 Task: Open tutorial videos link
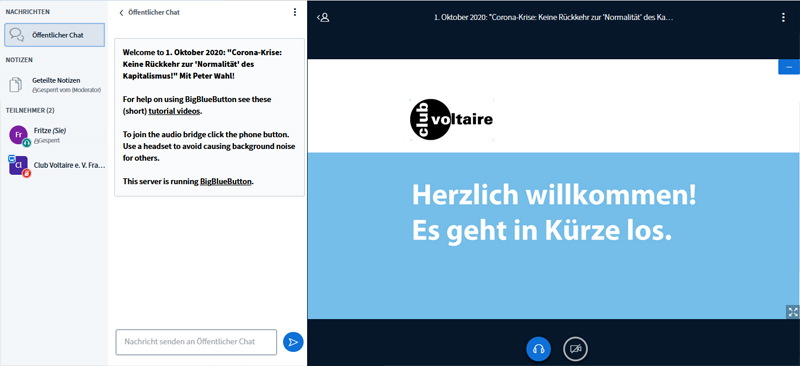[175, 111]
